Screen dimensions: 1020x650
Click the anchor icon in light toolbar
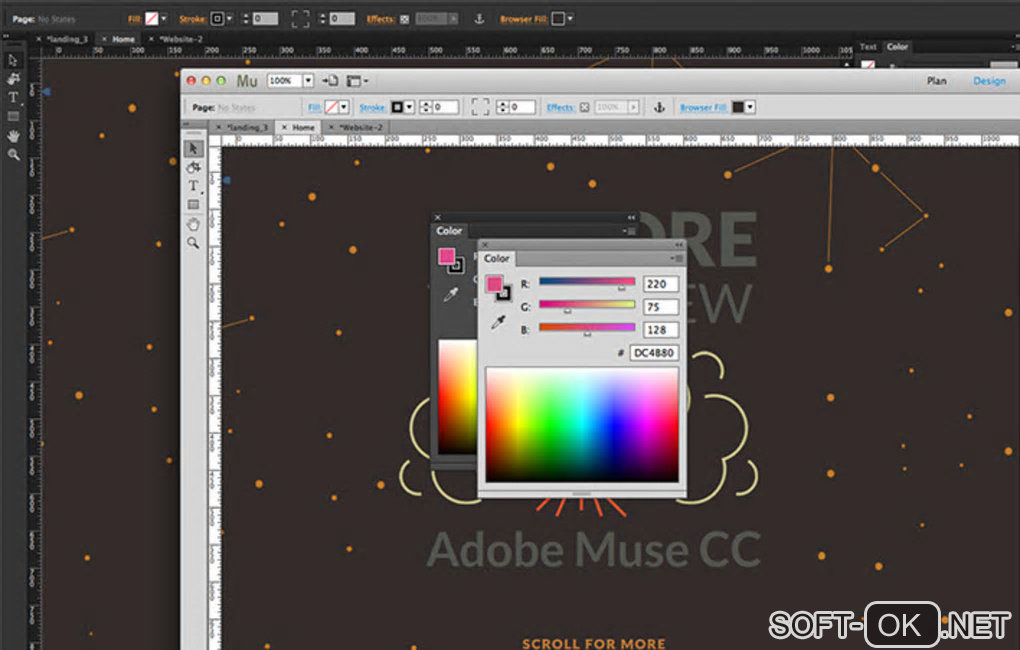click(659, 107)
